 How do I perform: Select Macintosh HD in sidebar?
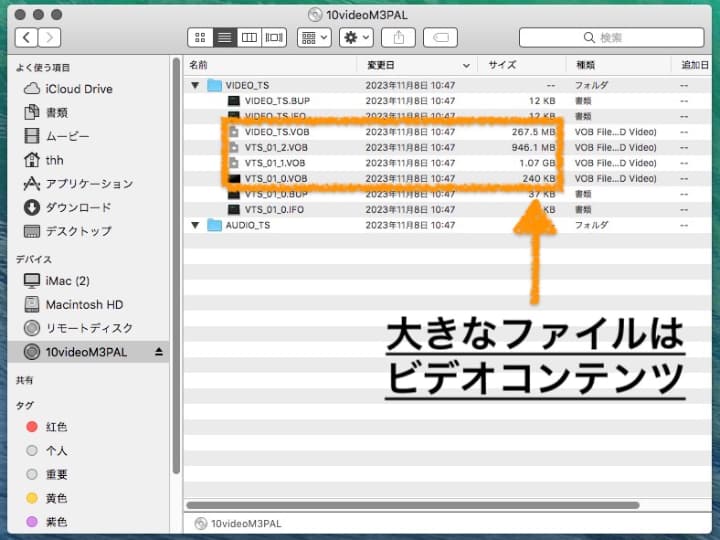(84, 304)
